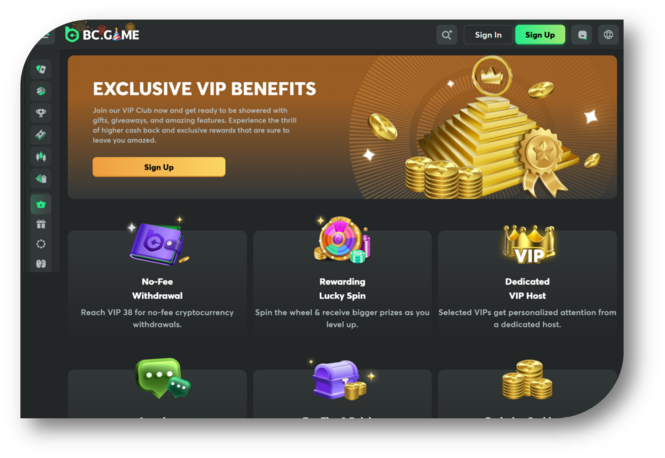Click the dotted circle sidebar icon
The height and width of the screenshot is (458, 665).
(41, 244)
